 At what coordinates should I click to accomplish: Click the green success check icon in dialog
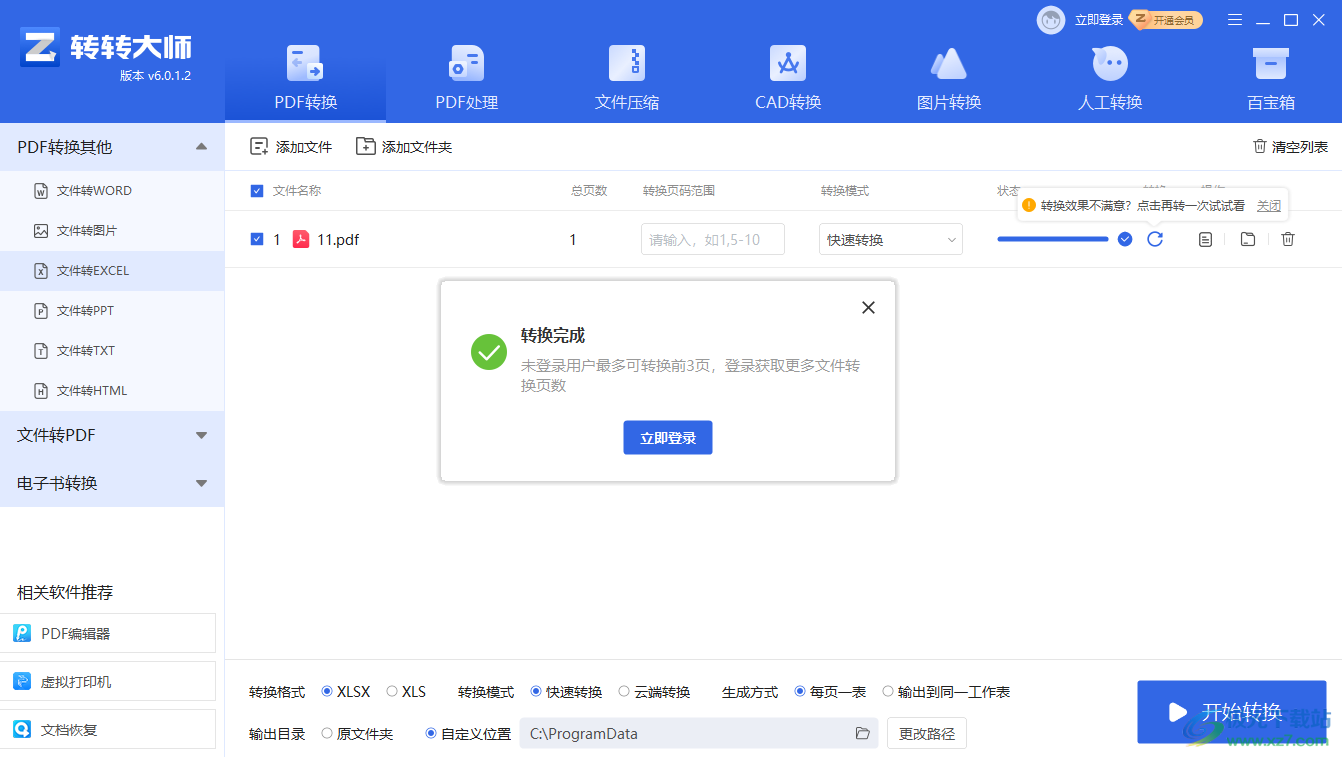tap(489, 352)
